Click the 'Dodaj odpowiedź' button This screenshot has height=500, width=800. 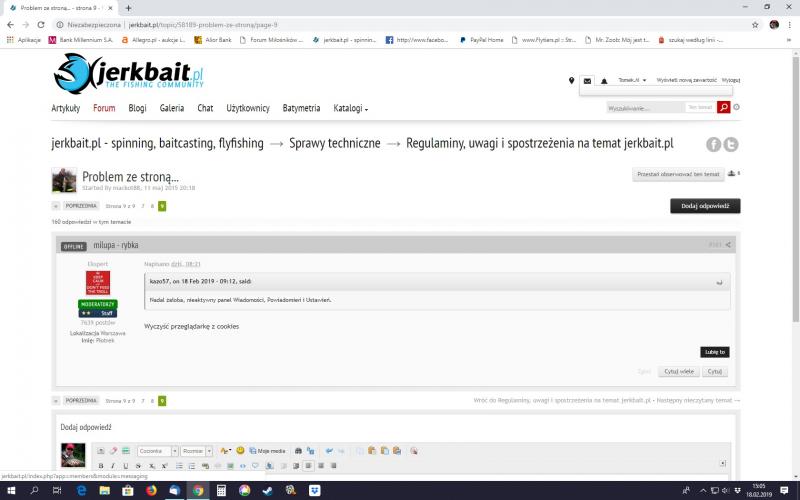click(705, 205)
